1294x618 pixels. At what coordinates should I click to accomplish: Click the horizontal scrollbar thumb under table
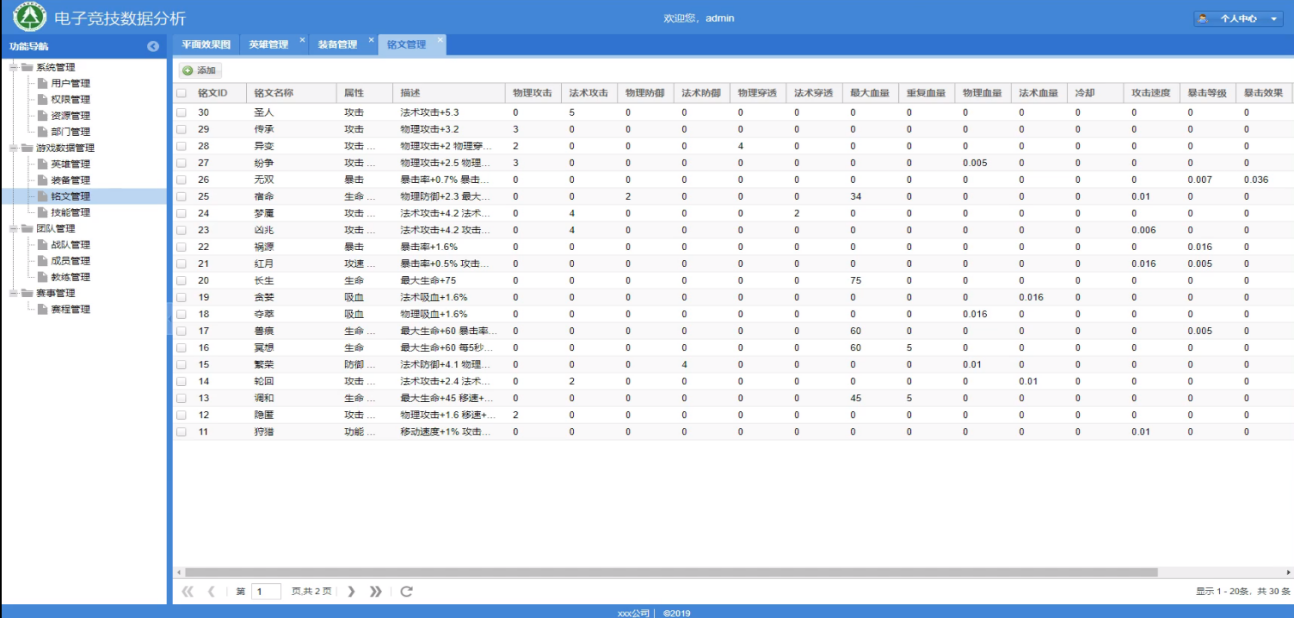click(x=671, y=573)
